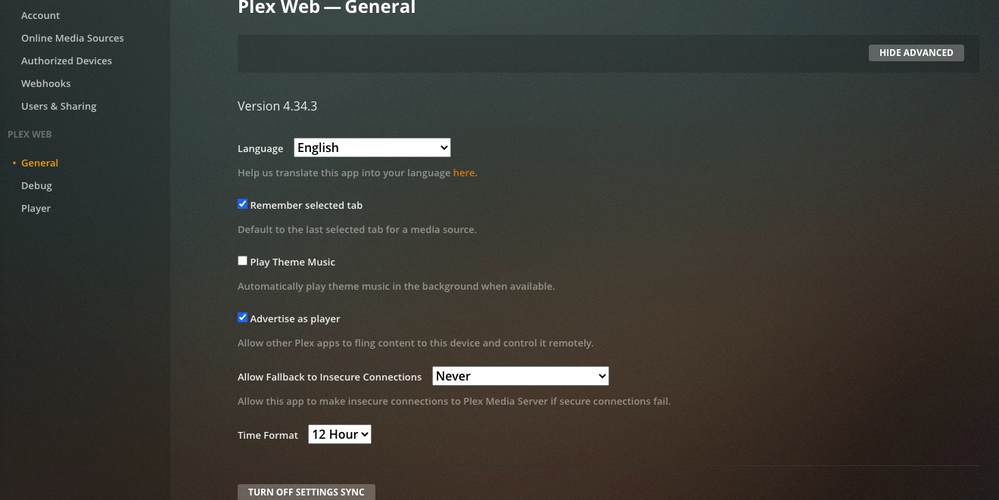Follow the 'here' translation link

(x=463, y=173)
